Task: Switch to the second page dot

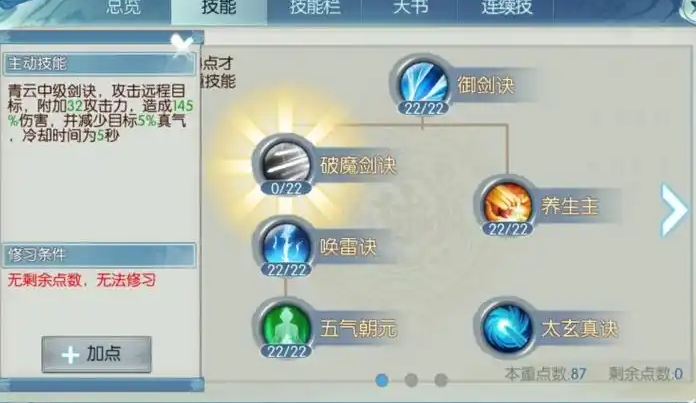Action: (x=411, y=380)
